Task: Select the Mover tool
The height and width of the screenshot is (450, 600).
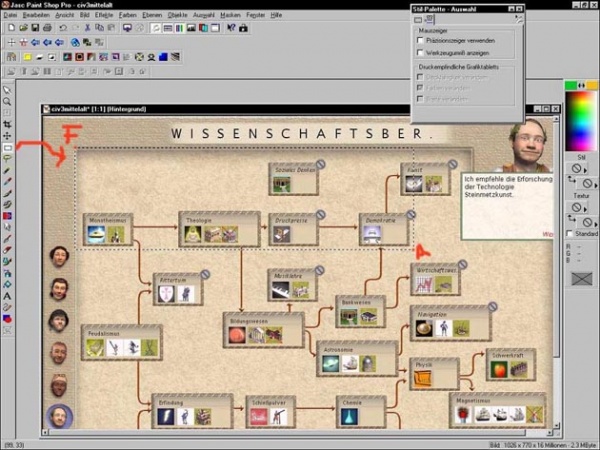Action: (7, 136)
